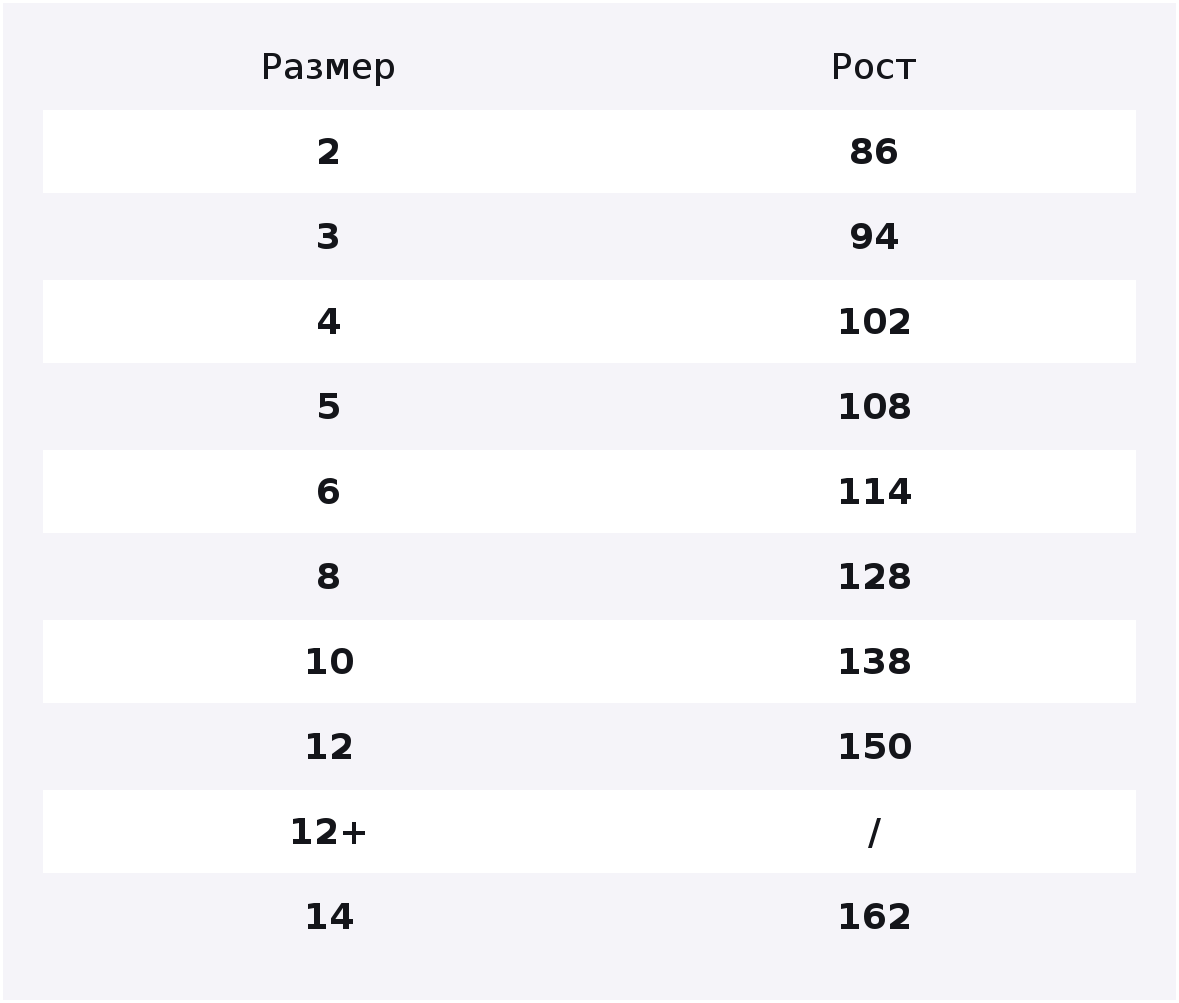The height and width of the screenshot is (1003, 1179).
Task: Select height value 128
Action: pyautogui.click(x=874, y=577)
